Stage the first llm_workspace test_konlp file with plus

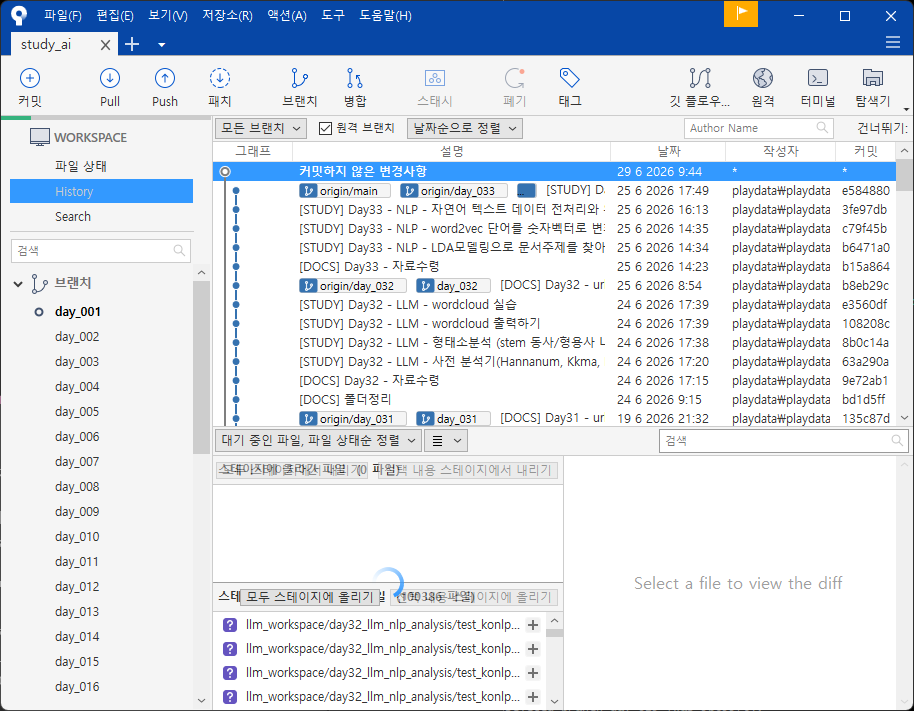click(x=533, y=625)
